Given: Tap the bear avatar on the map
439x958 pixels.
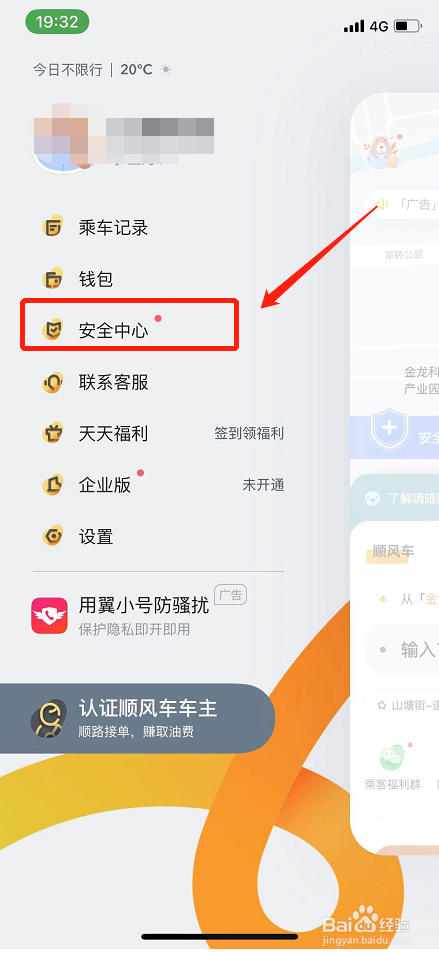Looking at the screenshot, I should click(380, 152).
